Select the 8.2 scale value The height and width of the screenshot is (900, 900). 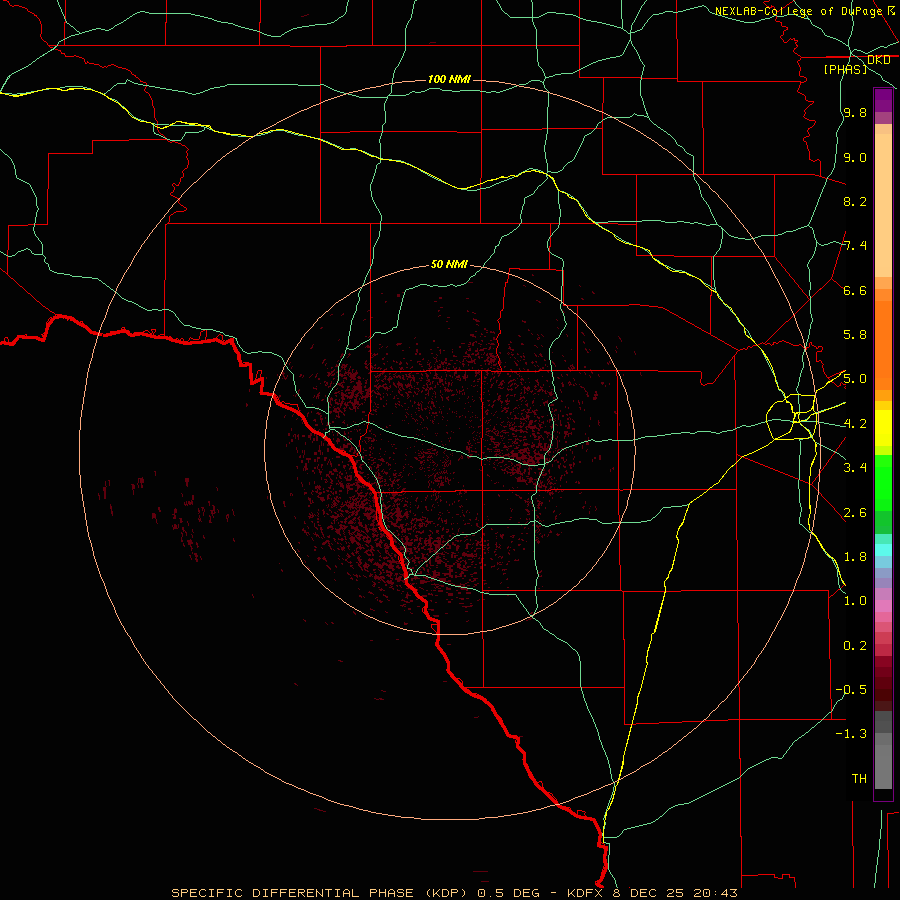tap(855, 201)
